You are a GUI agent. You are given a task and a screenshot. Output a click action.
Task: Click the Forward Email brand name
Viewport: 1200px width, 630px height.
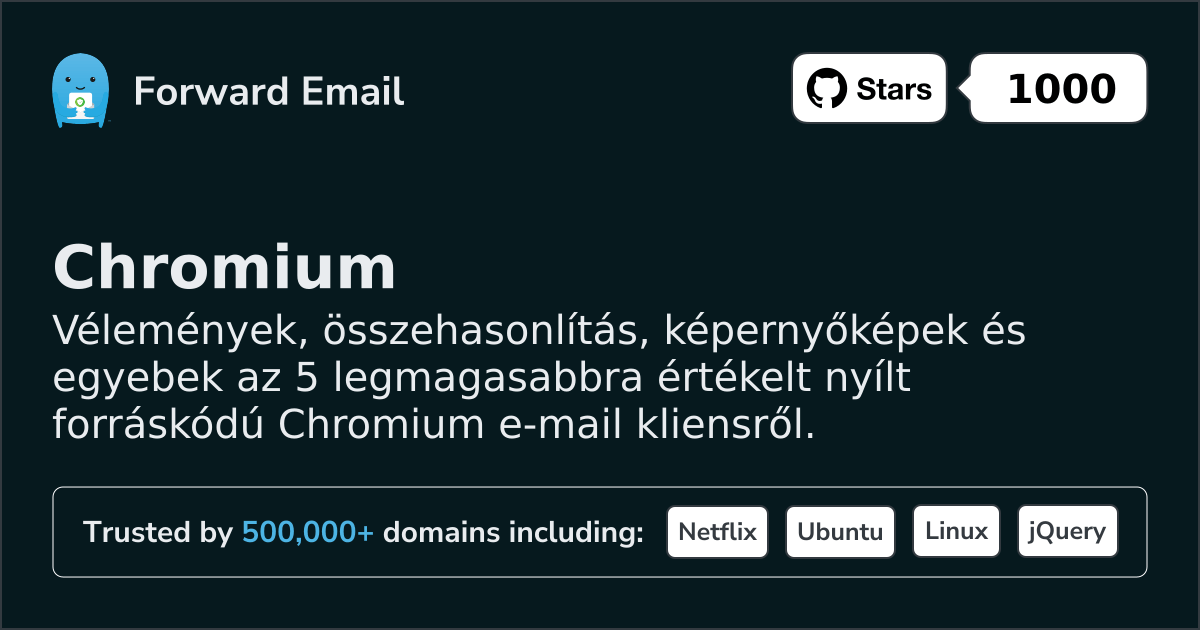[x=269, y=92]
